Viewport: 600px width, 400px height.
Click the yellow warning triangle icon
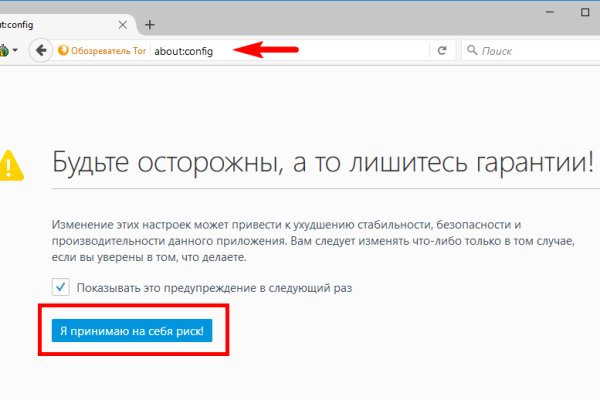point(11,162)
